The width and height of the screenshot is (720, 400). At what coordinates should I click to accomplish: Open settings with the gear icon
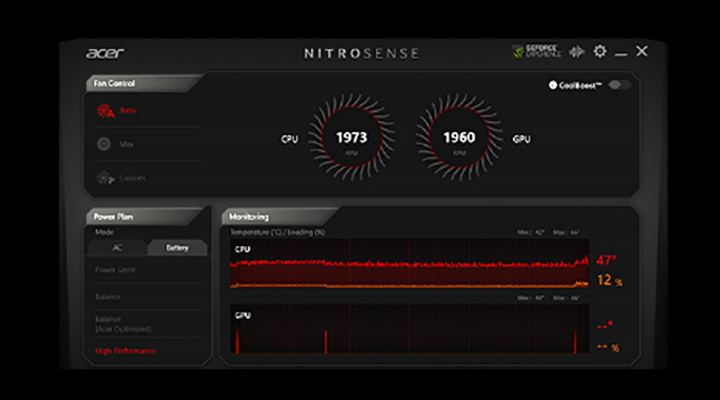pyautogui.click(x=600, y=52)
